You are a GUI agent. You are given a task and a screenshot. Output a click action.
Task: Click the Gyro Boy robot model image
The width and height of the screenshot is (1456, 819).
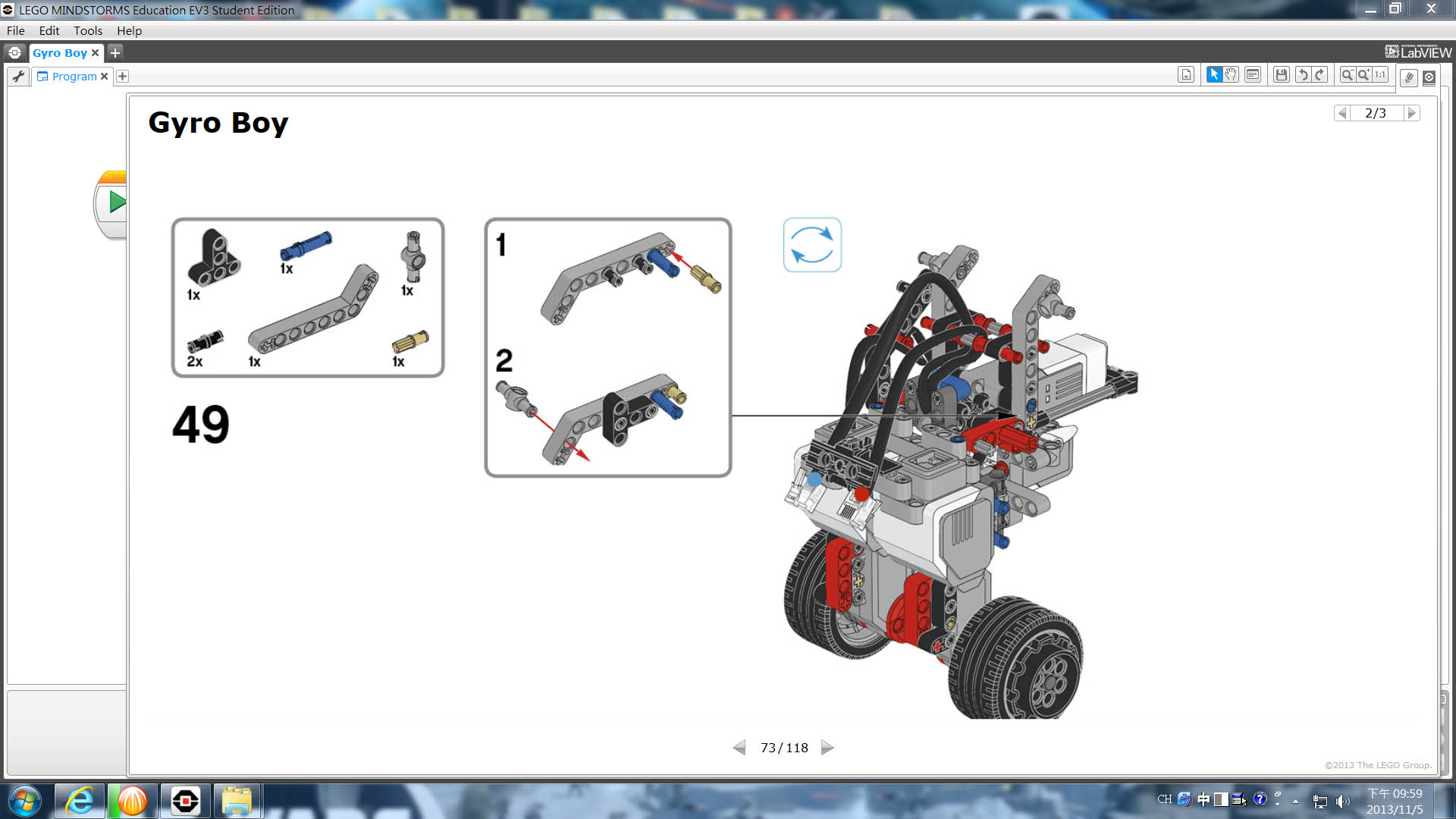(961, 482)
